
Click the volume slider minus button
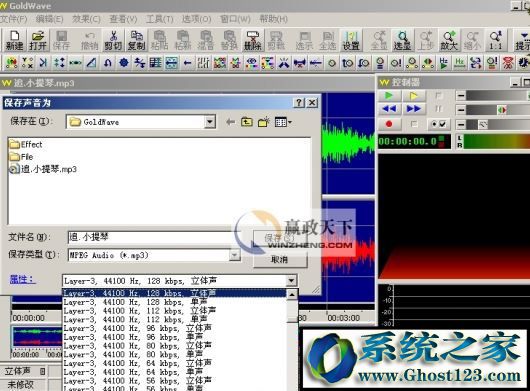(x=461, y=96)
